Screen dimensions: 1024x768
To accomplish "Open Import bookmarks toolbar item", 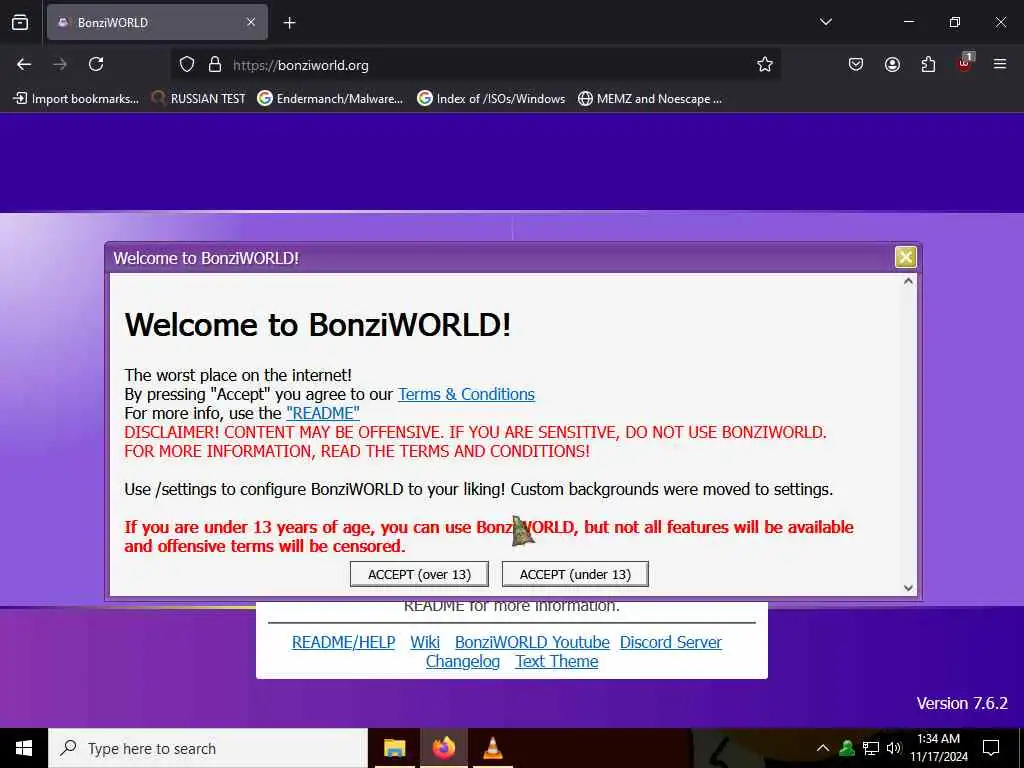I will (x=76, y=99).
